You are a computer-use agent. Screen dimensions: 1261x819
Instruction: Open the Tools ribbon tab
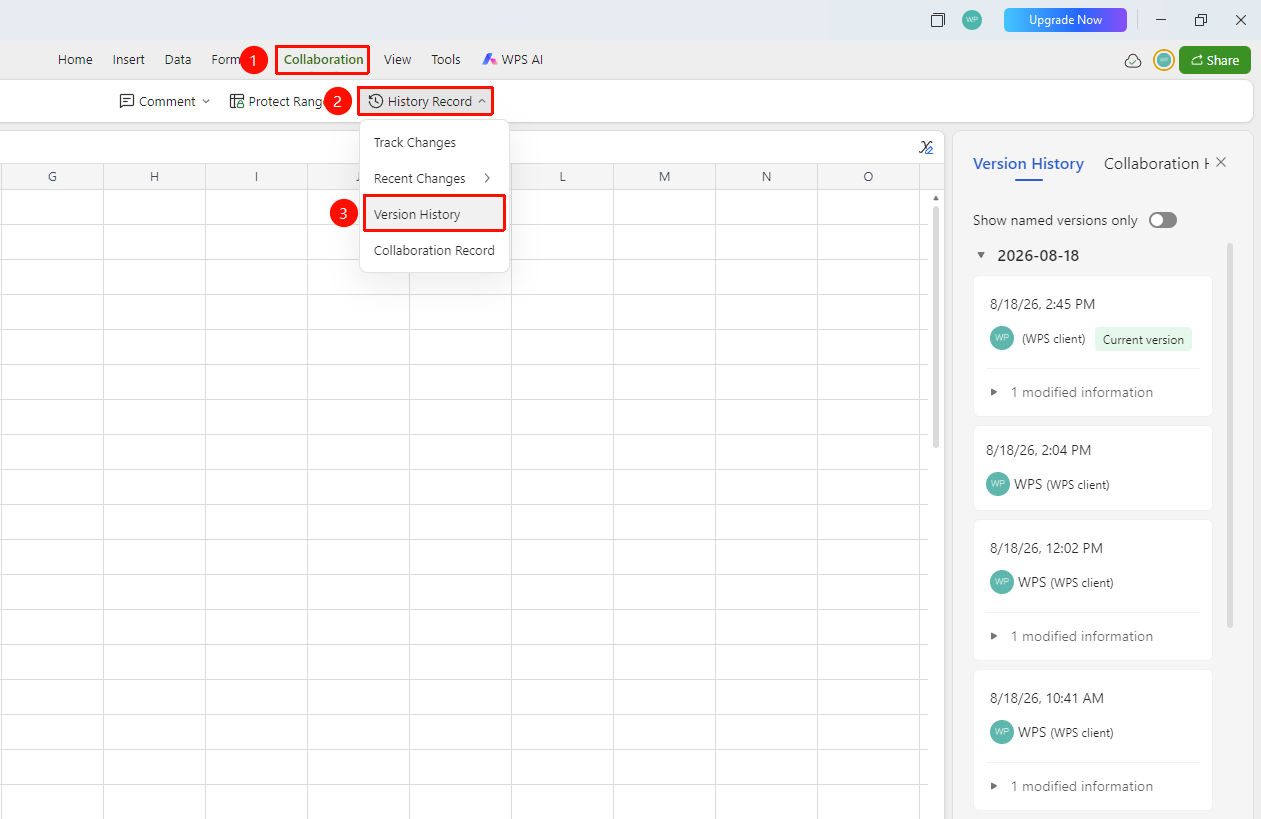(446, 60)
